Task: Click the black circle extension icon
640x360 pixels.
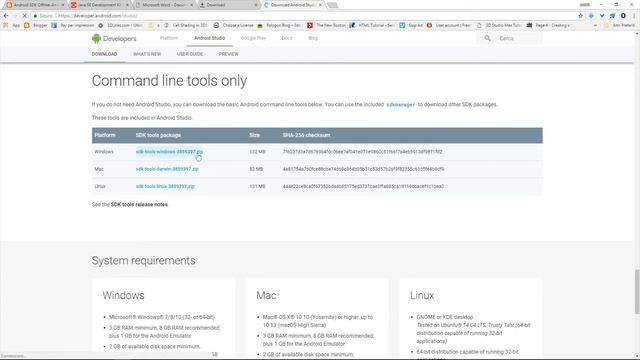Action: tap(623, 16)
